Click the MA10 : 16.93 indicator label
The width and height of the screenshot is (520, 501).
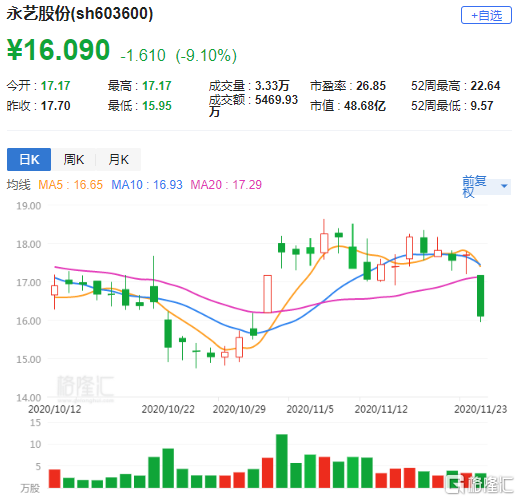[x=147, y=185]
